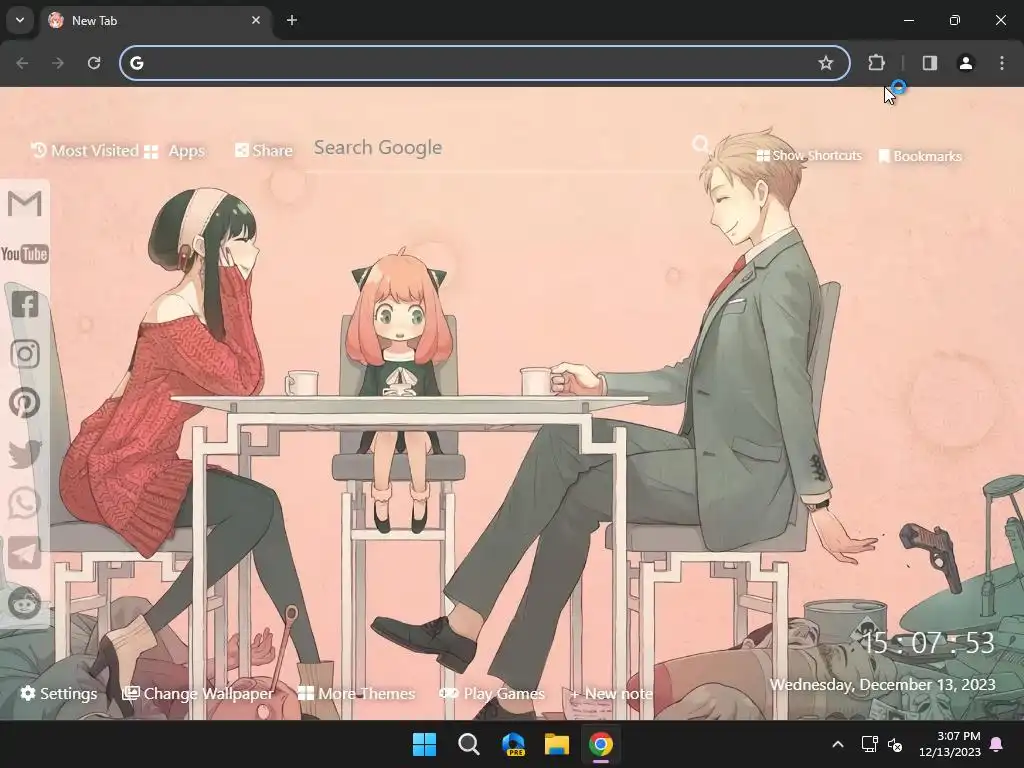The width and height of the screenshot is (1024, 768).
Task: Open the Reddit sidebar shortcut
Action: pyautogui.click(x=25, y=603)
